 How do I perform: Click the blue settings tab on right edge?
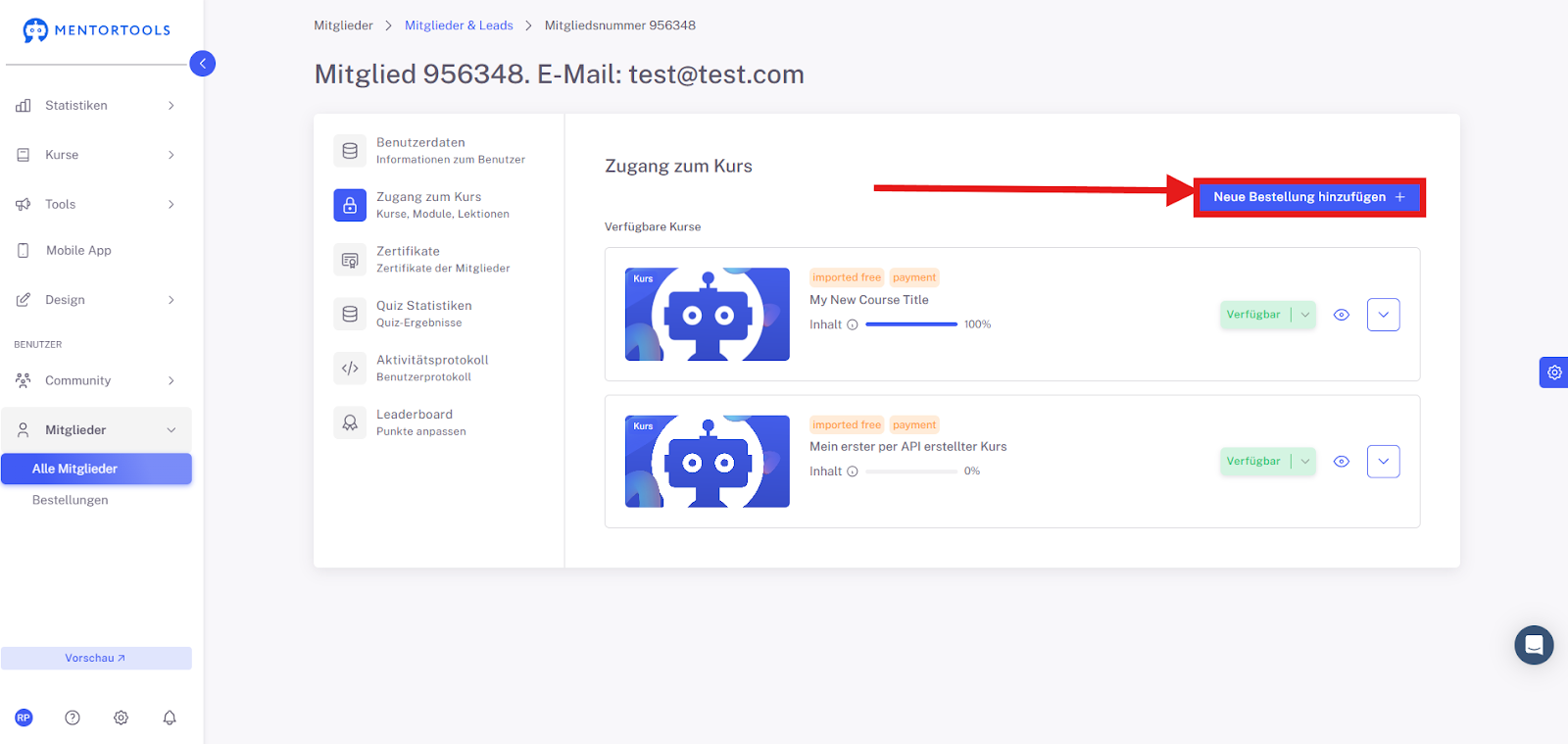pos(1554,372)
